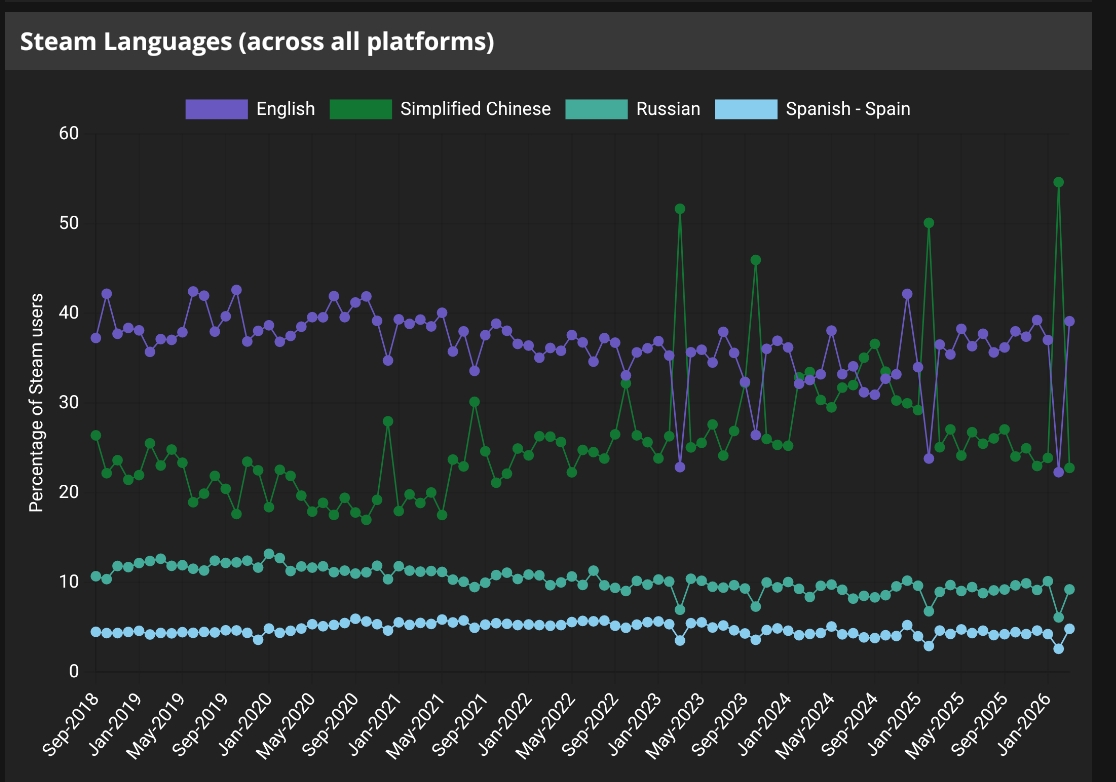Click the Spanish - Spain legend swatch
Screen dimensions: 1116x782
[746, 109]
